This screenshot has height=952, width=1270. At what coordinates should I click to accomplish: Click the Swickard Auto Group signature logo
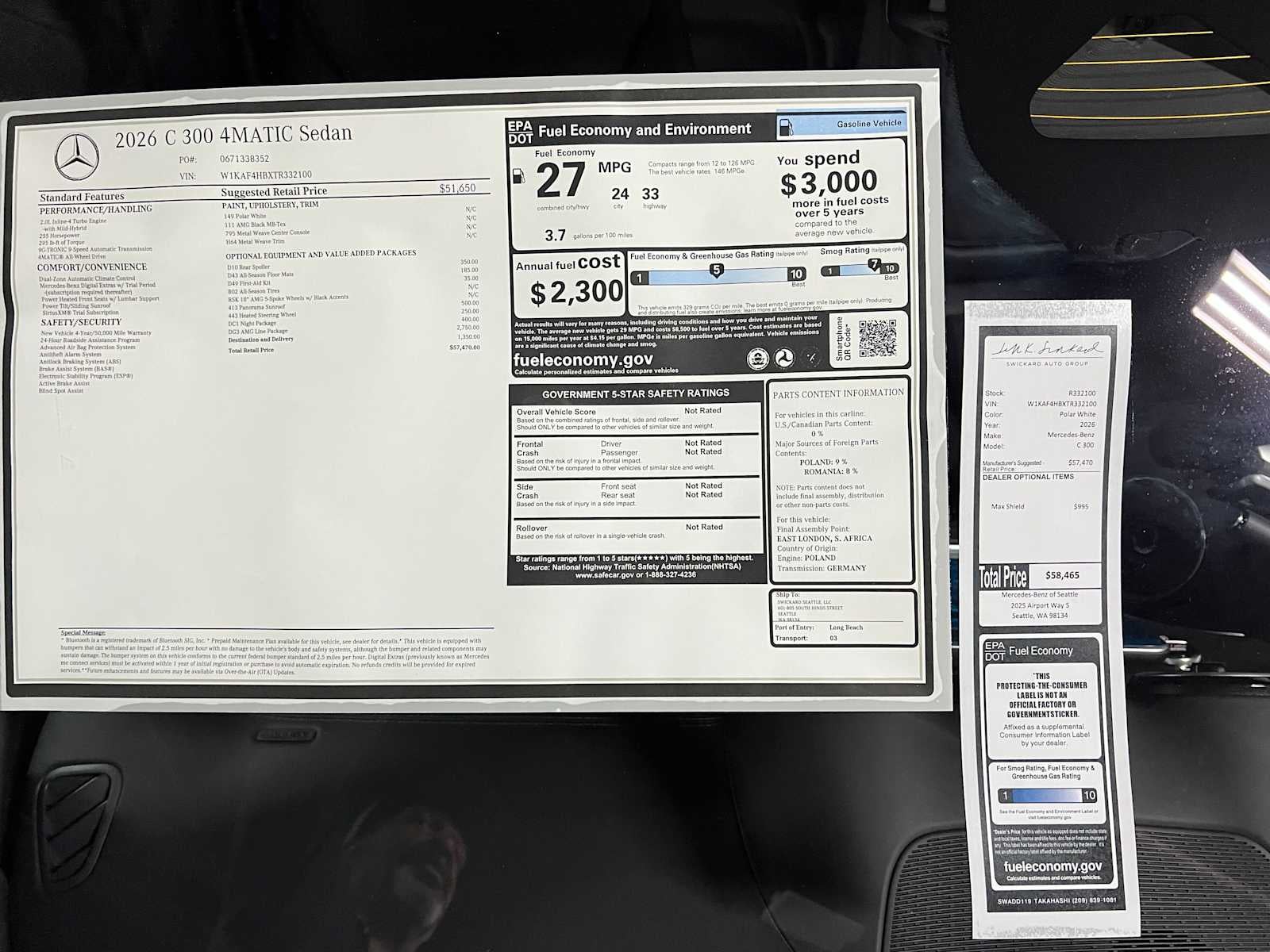(x=1047, y=353)
